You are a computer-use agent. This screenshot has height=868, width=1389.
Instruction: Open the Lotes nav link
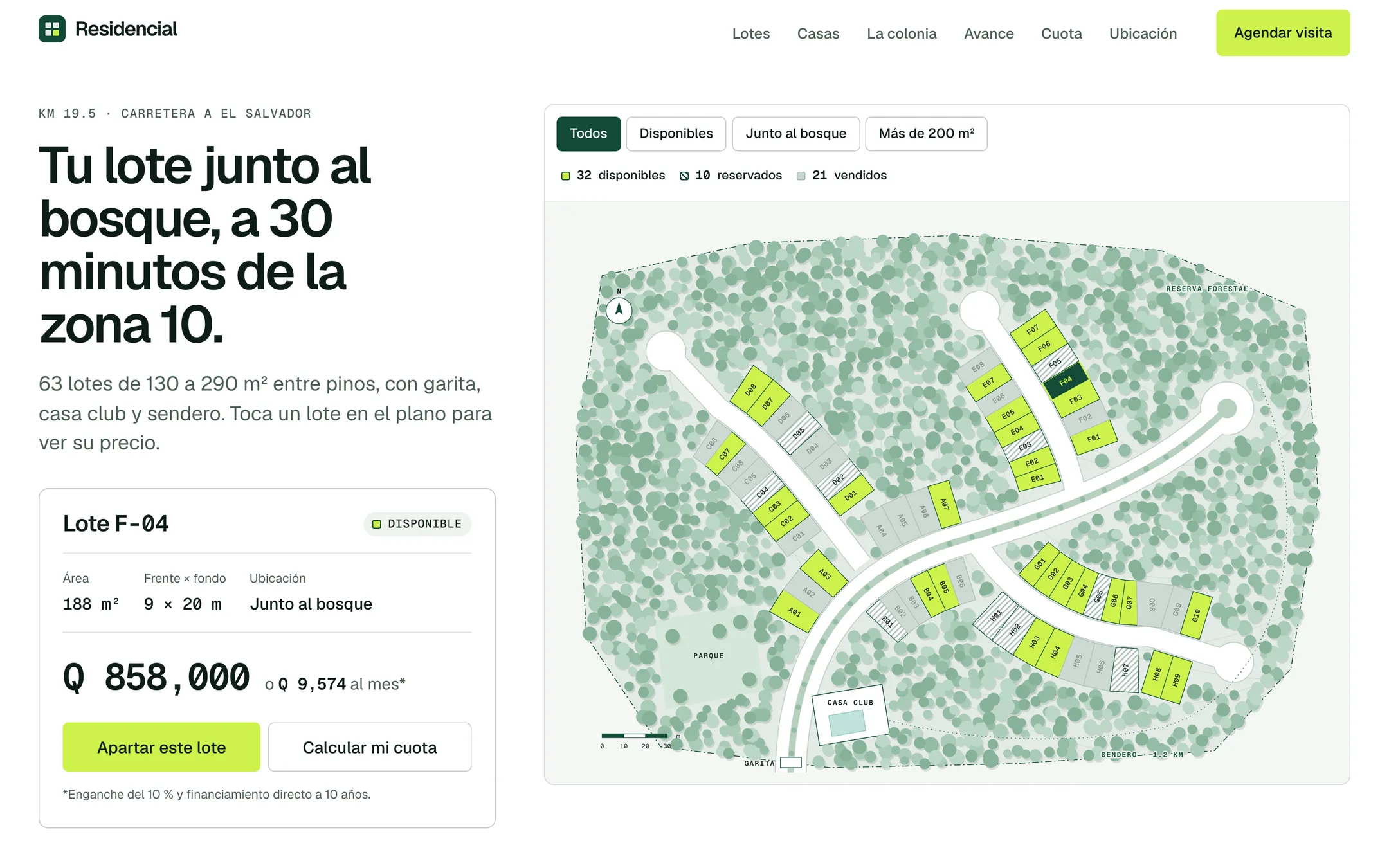[x=751, y=33]
